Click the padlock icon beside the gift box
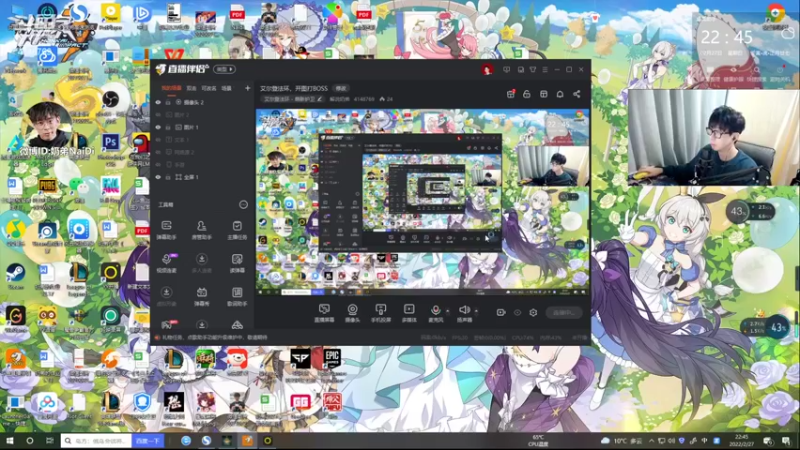800x450 pixels. (x=527, y=94)
